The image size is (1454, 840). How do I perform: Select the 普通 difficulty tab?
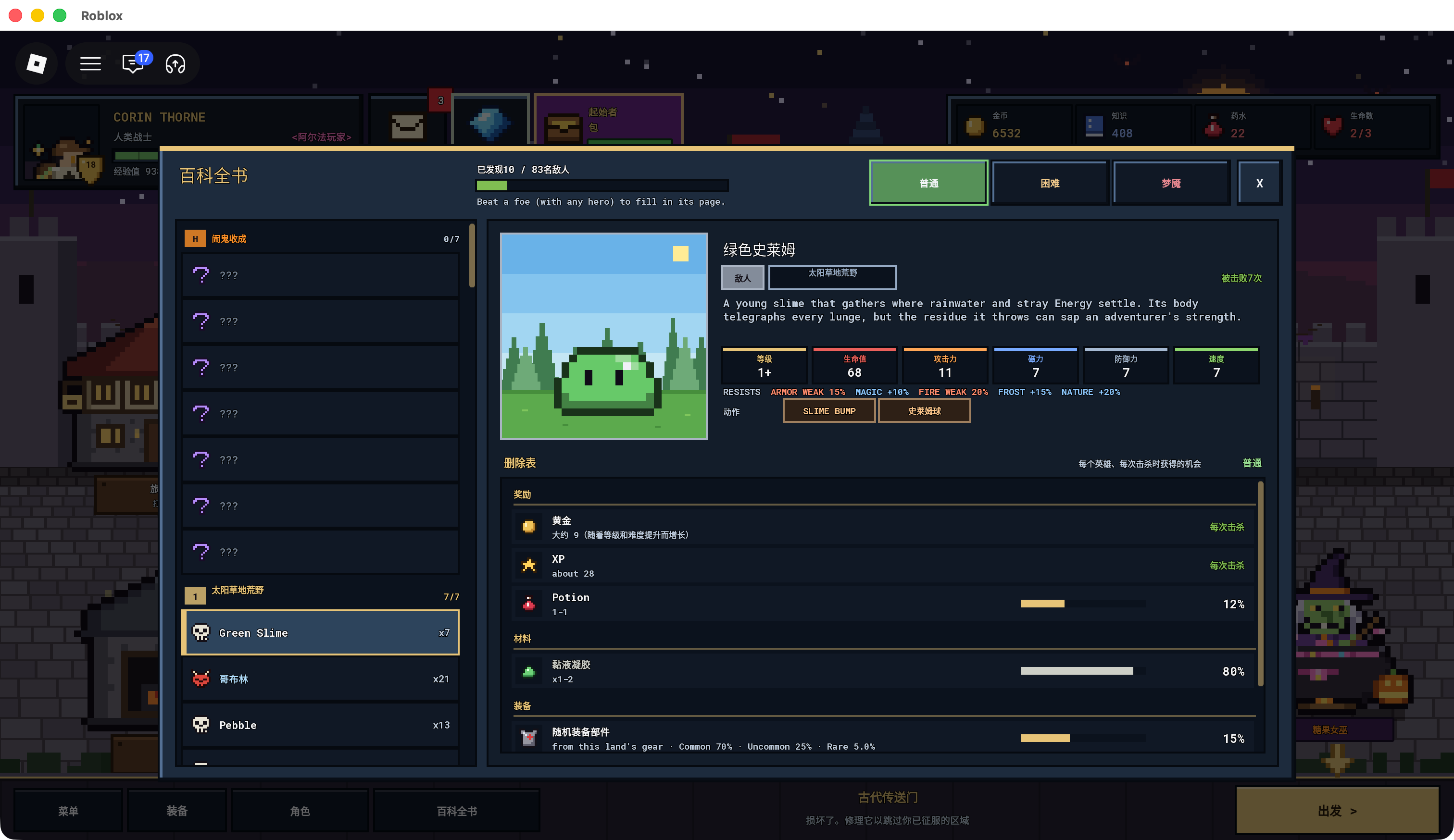click(x=928, y=183)
